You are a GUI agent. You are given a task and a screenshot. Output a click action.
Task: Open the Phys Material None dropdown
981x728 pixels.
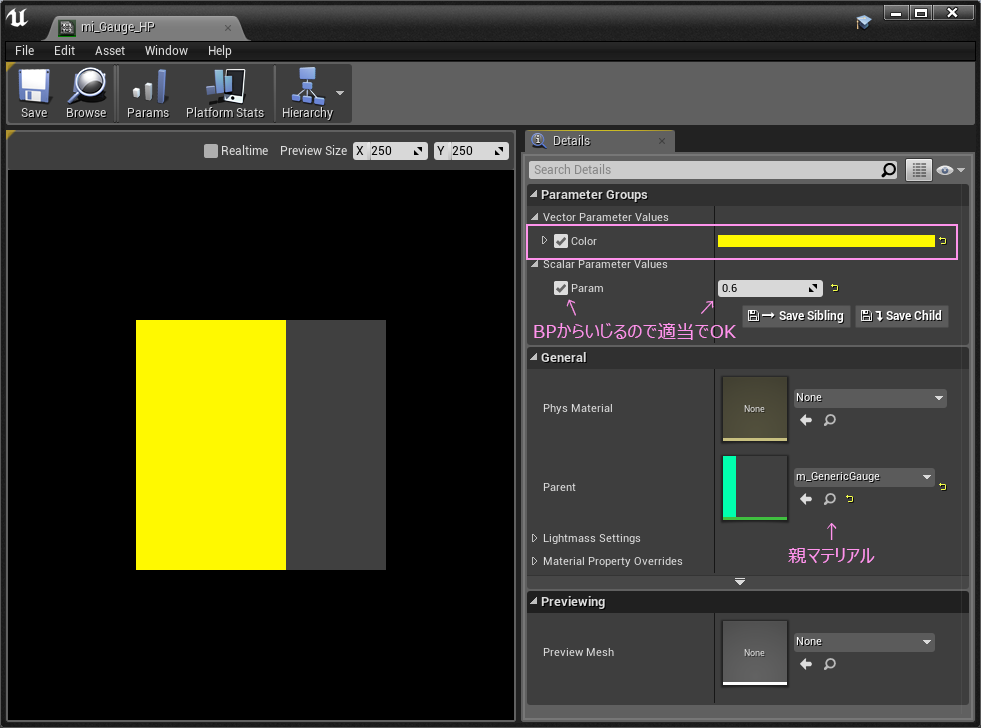tap(870, 398)
